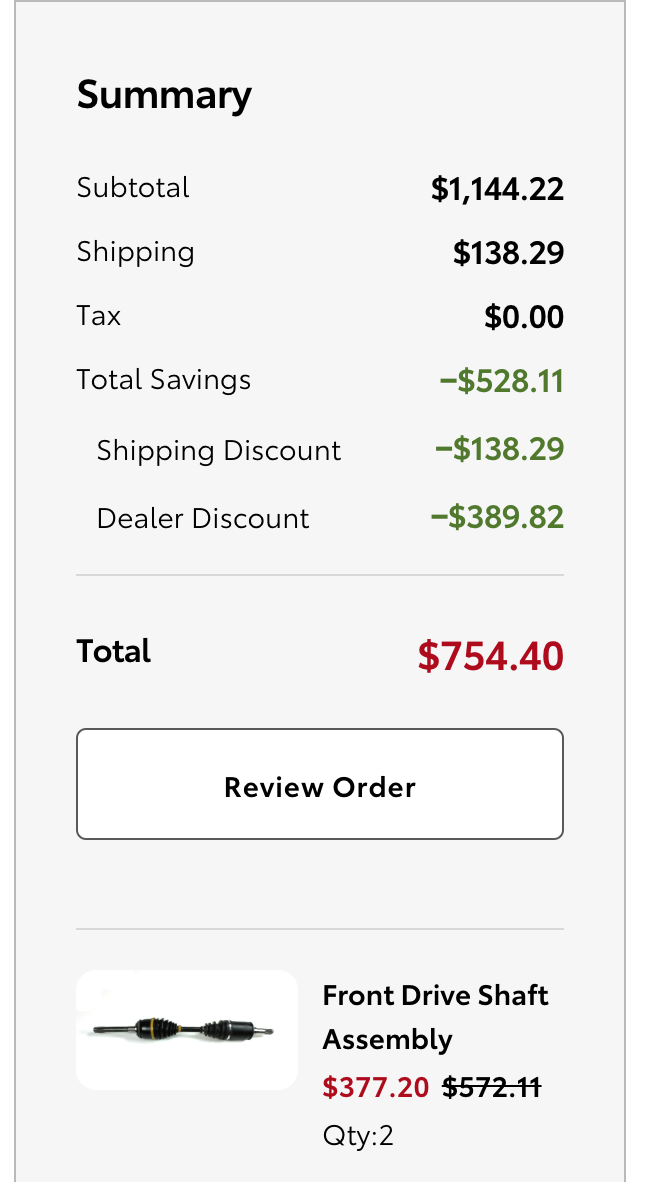This screenshot has height=1182, width=650.
Task: Click the Summary heading
Action: click(x=164, y=95)
